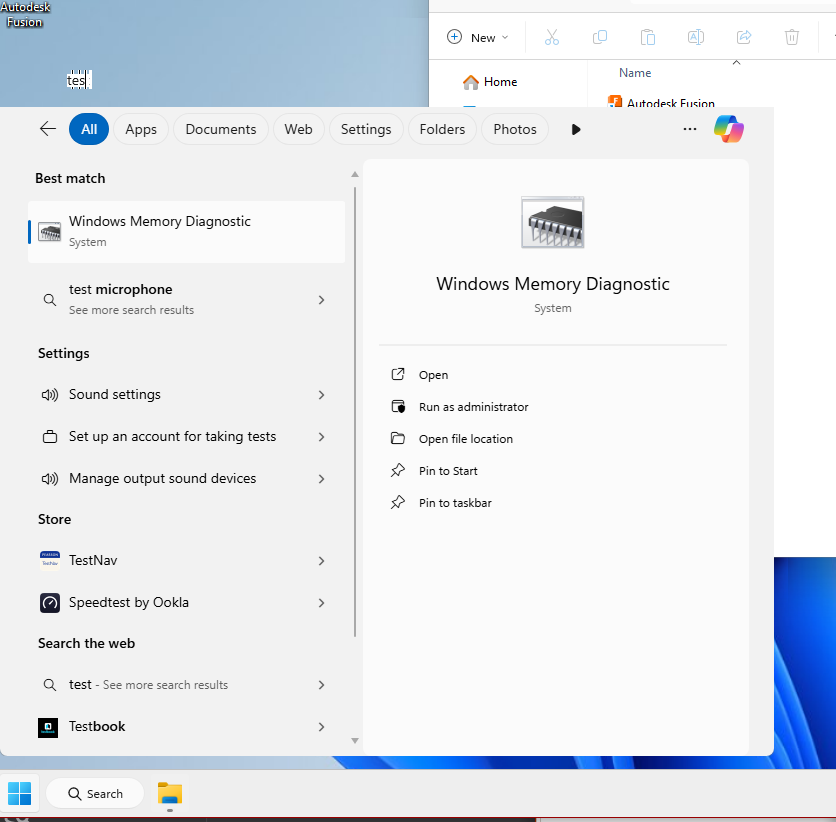Select the Documents filter tab
This screenshot has height=822, width=836.
point(221,129)
